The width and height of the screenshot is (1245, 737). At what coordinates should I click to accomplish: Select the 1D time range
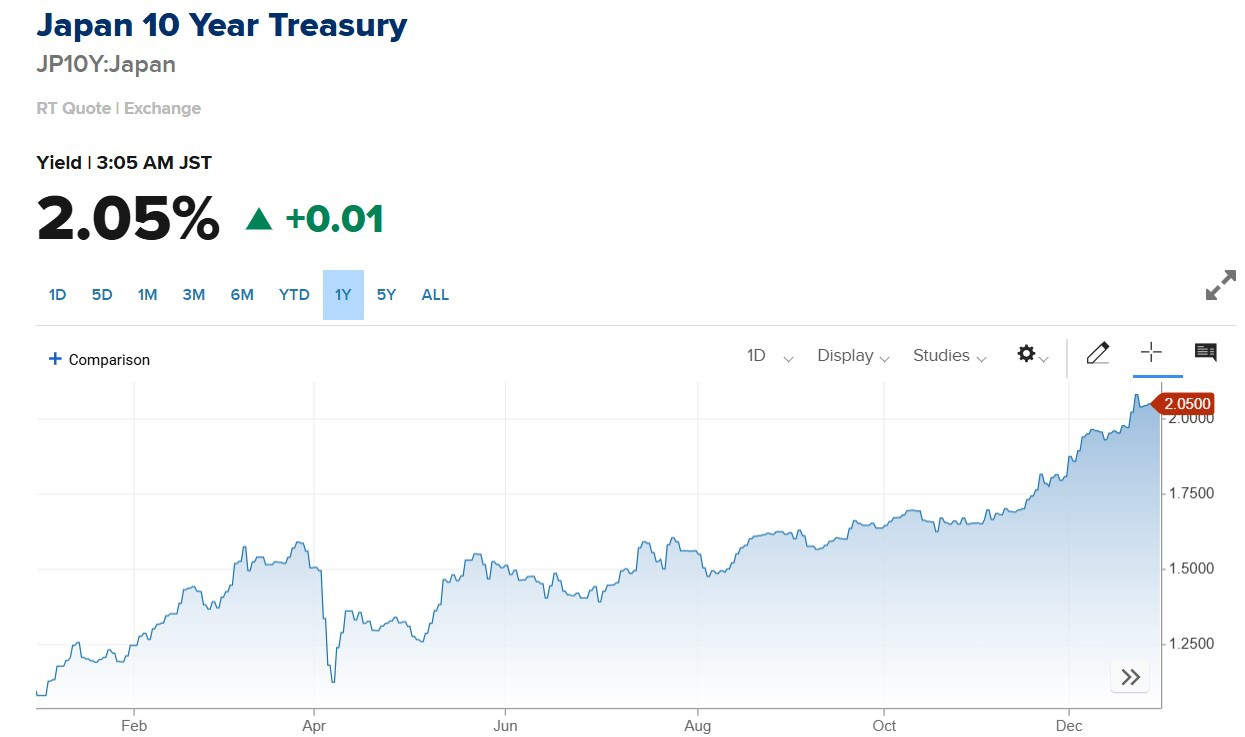(57, 295)
